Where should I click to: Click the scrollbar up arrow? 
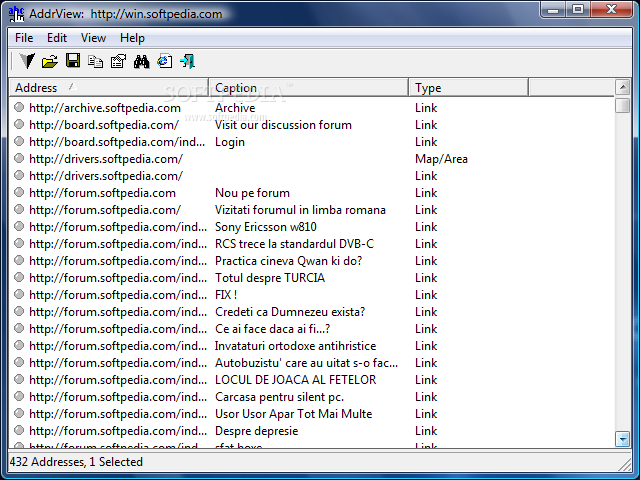click(x=622, y=87)
